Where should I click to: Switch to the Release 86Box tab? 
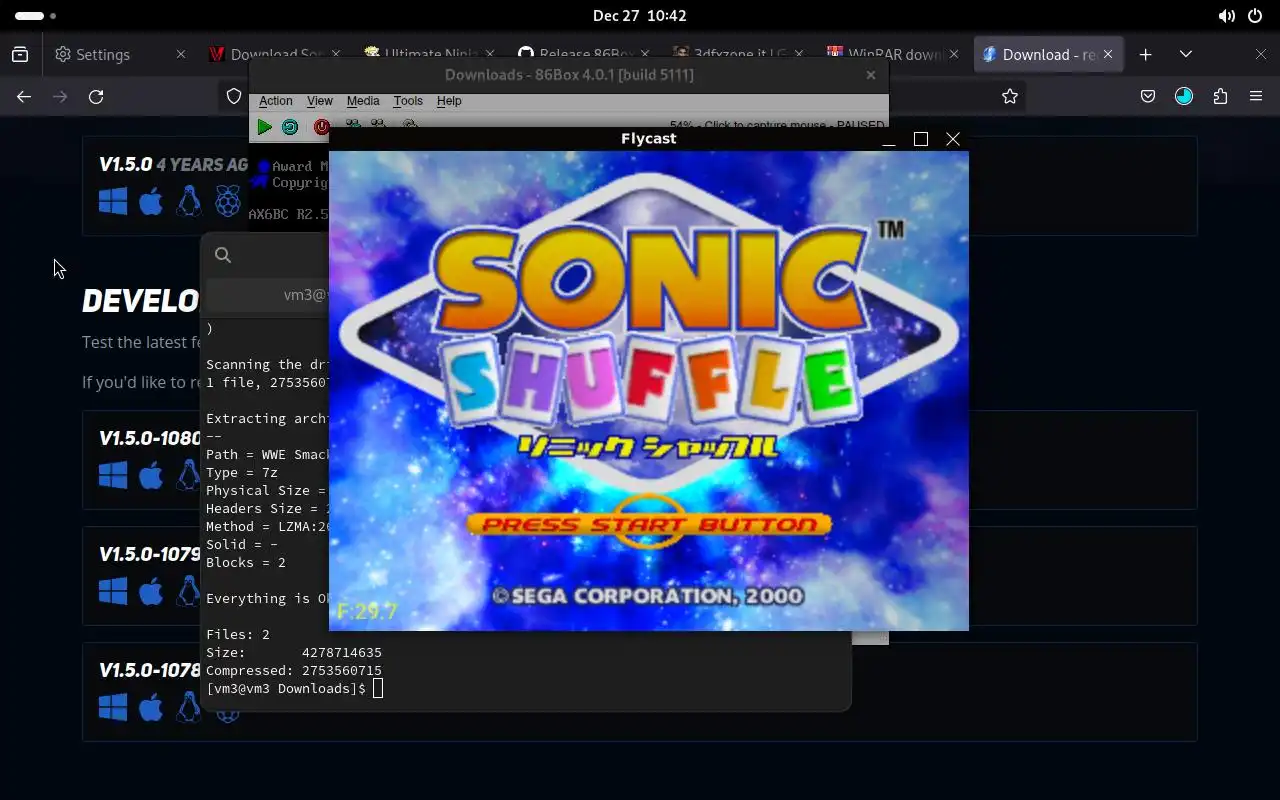point(583,54)
